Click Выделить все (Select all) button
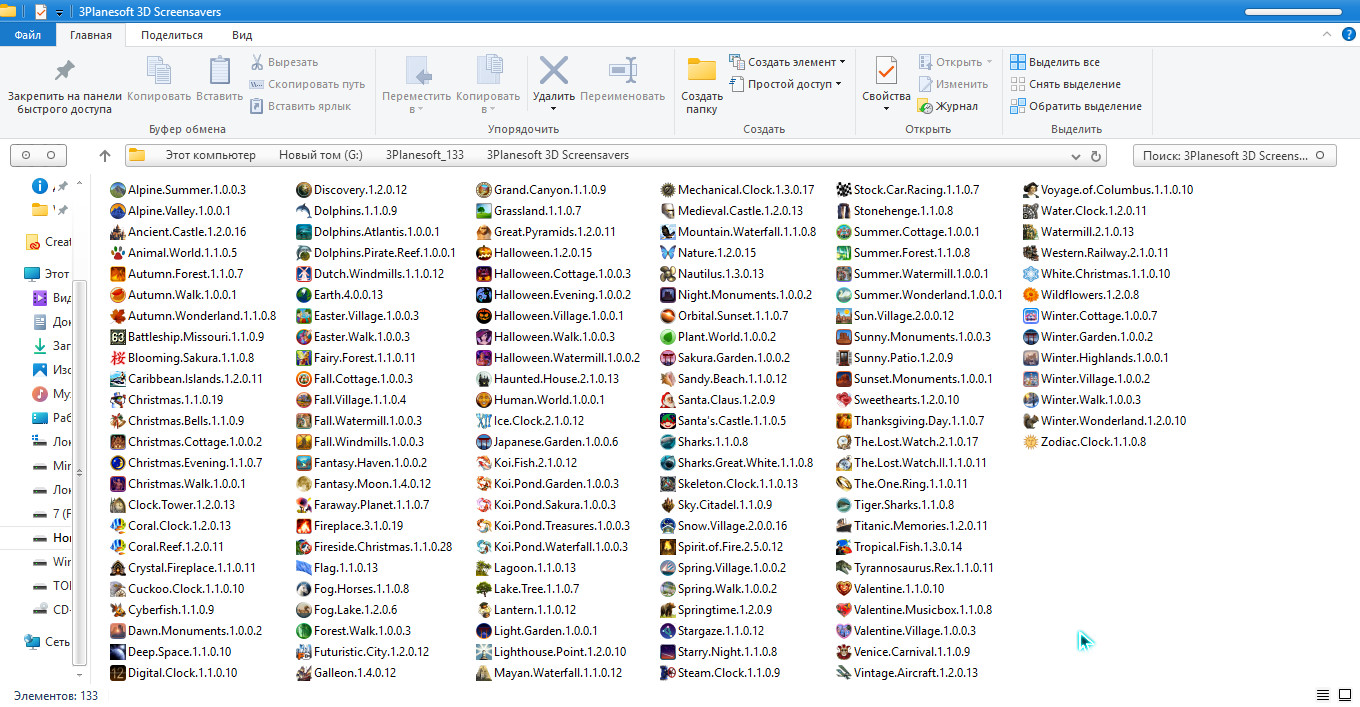Screen dimensions: 1360x707 [1063, 62]
